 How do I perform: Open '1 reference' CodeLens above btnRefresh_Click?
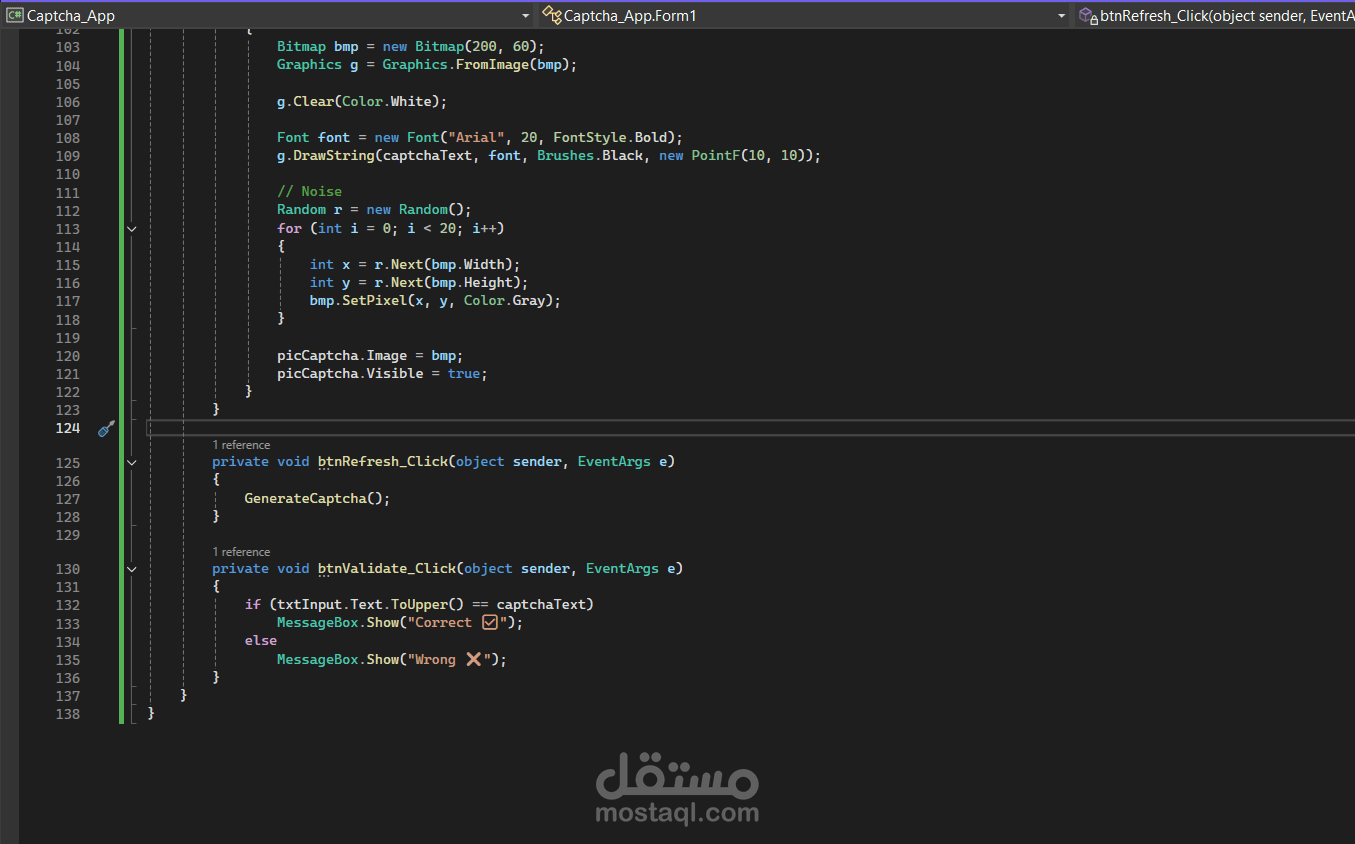(241, 445)
